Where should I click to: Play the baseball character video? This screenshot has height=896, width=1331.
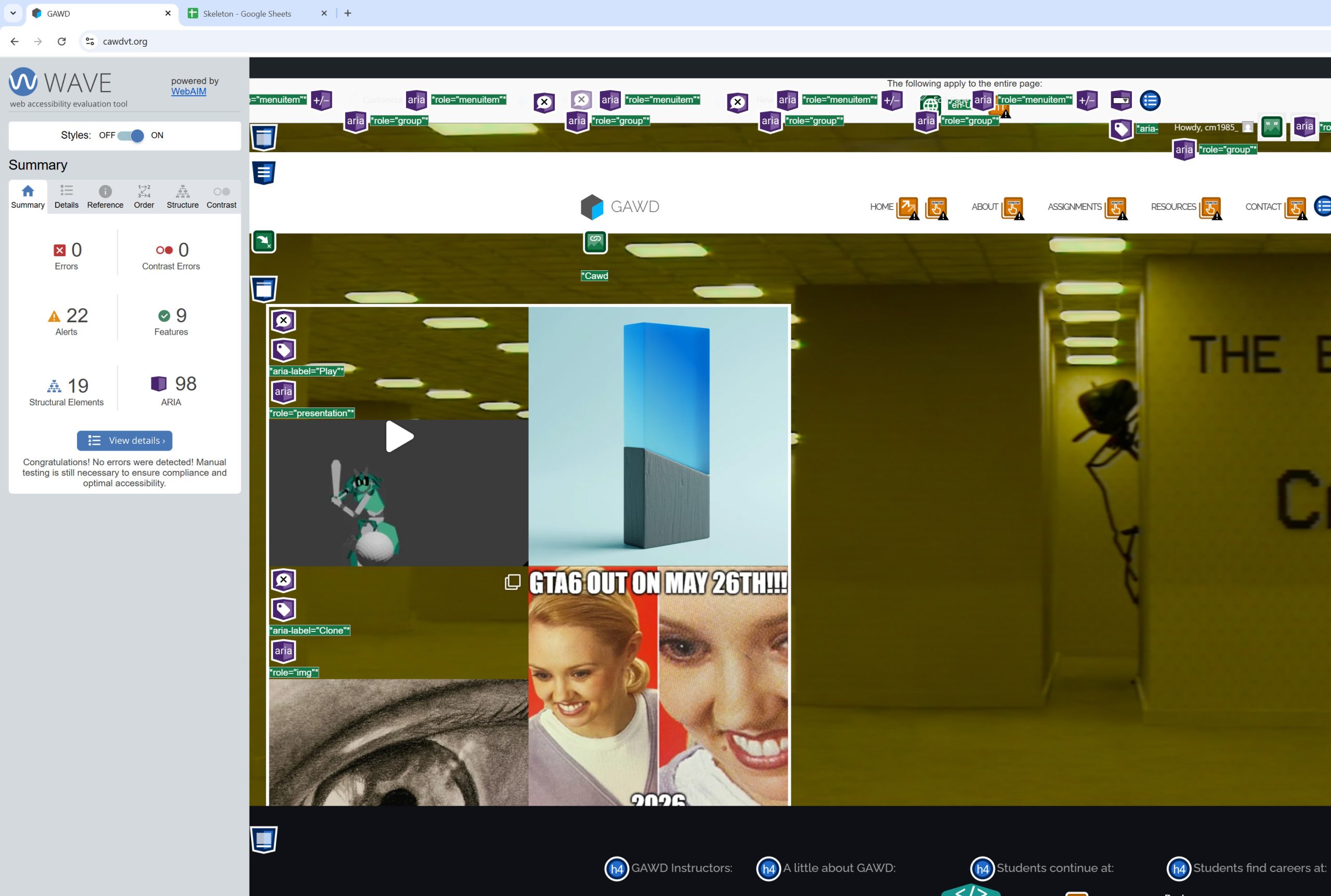399,437
